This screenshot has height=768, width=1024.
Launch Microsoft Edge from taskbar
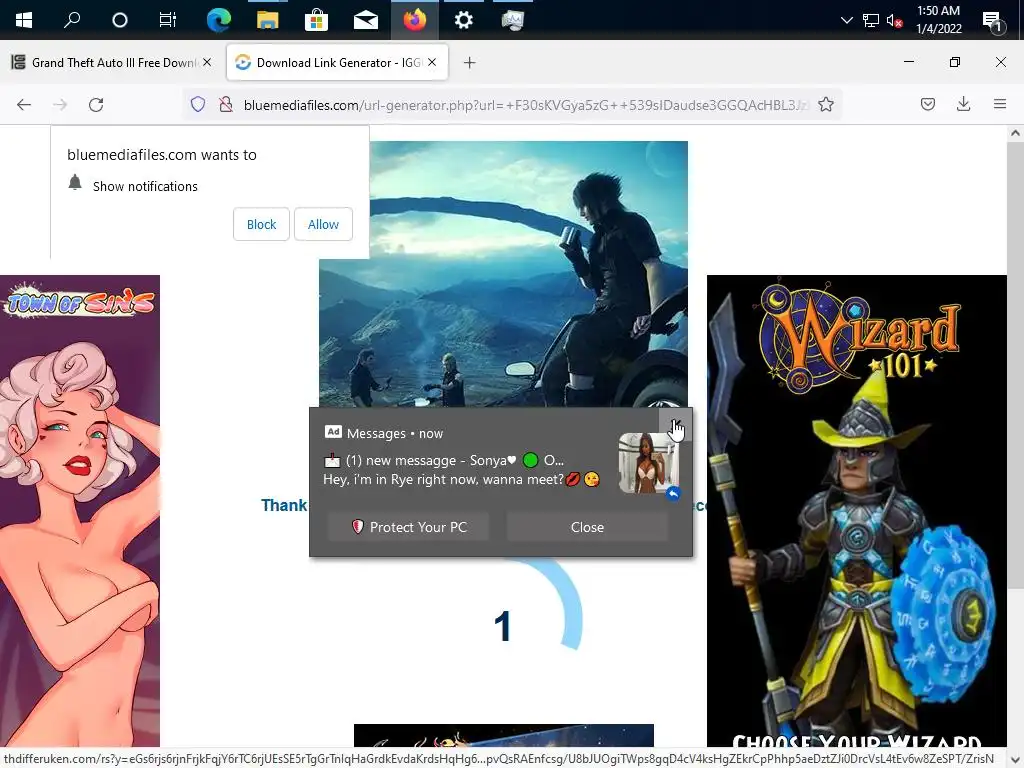point(218,20)
